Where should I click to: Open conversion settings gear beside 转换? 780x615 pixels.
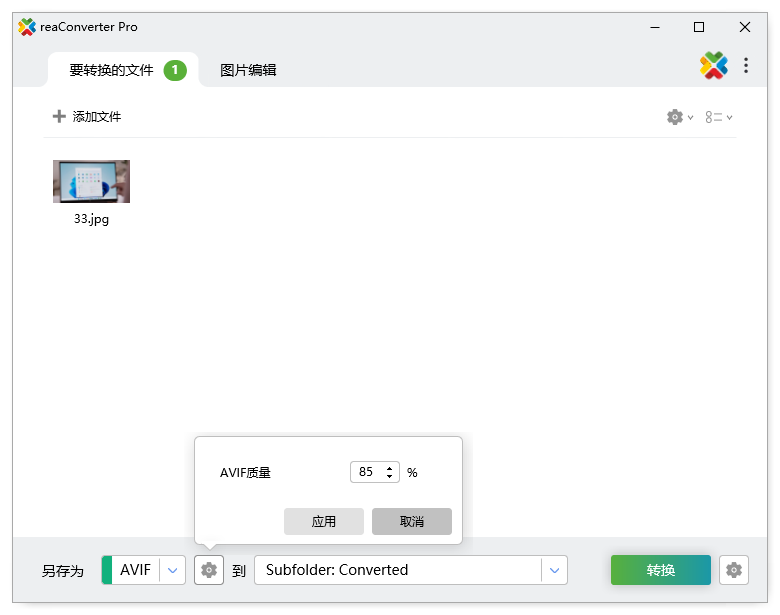734,570
